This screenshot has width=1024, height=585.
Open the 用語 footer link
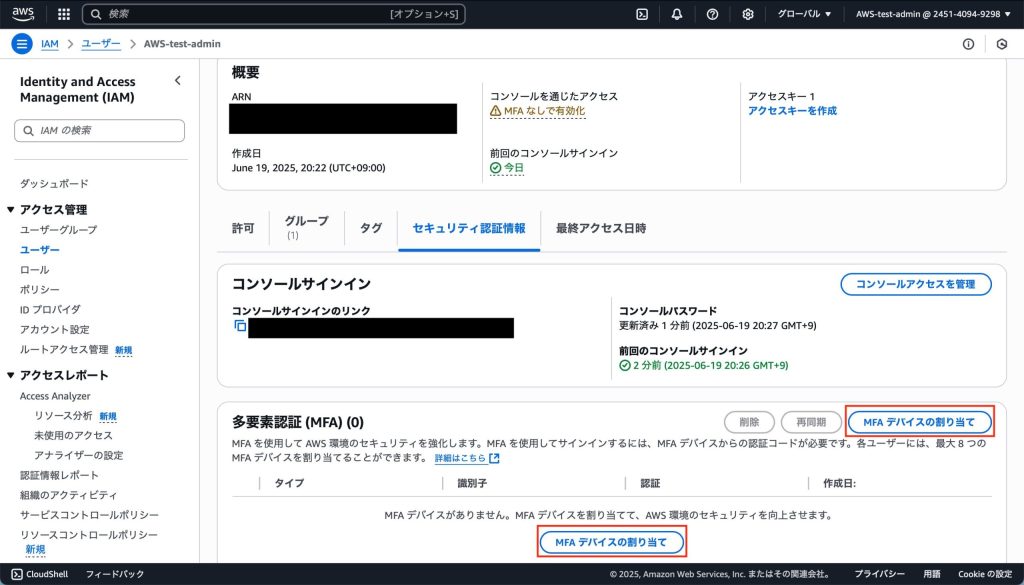932,574
